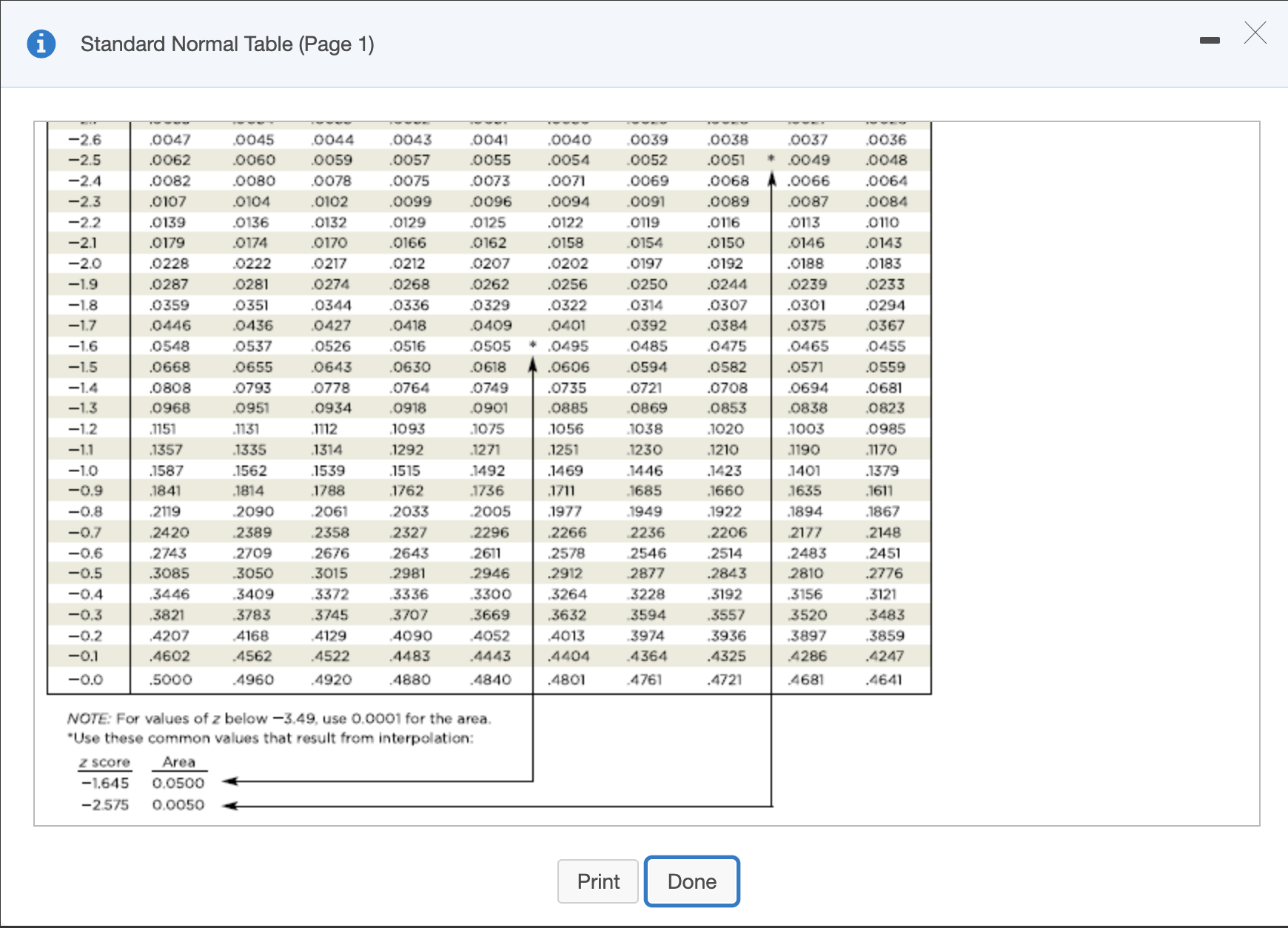The width and height of the screenshot is (1288, 928).
Task: Click the z score column header
Action: (105, 762)
